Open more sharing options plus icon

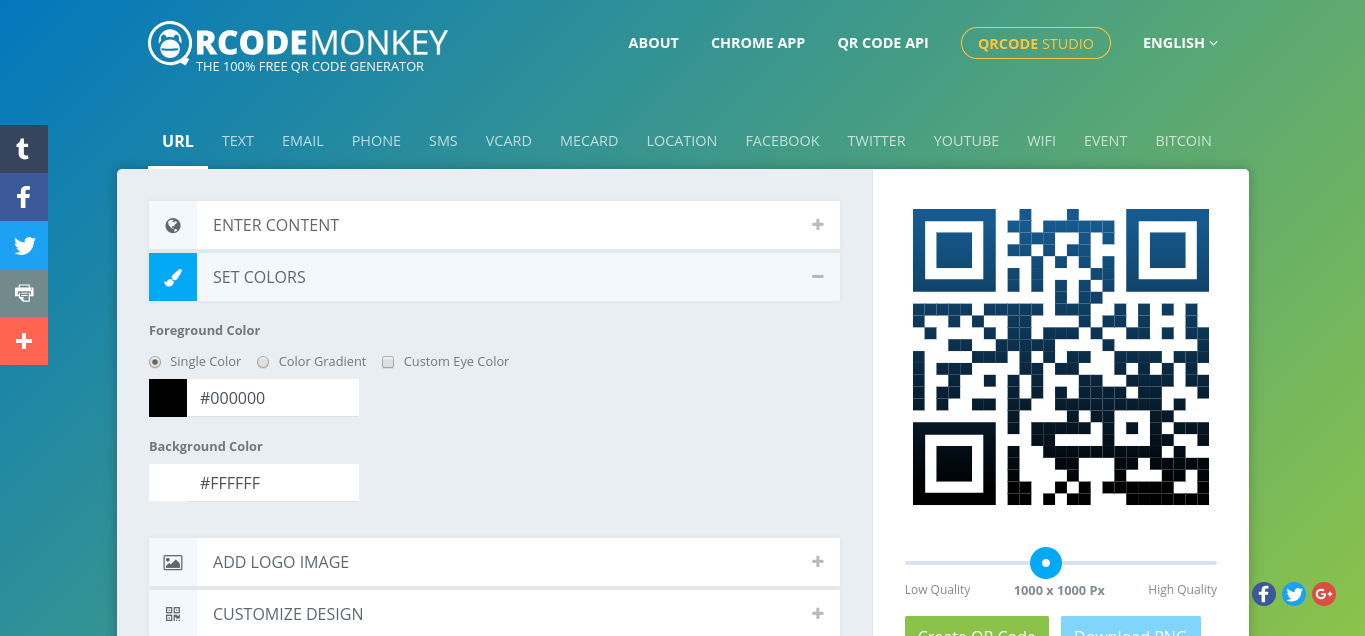24,341
